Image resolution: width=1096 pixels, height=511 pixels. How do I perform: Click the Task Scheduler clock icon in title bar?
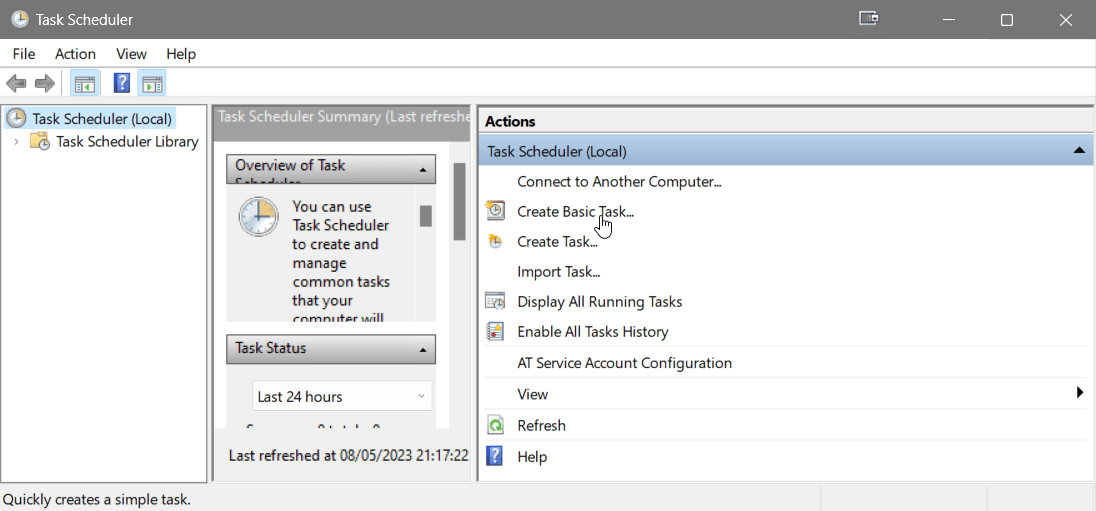pyautogui.click(x=20, y=20)
